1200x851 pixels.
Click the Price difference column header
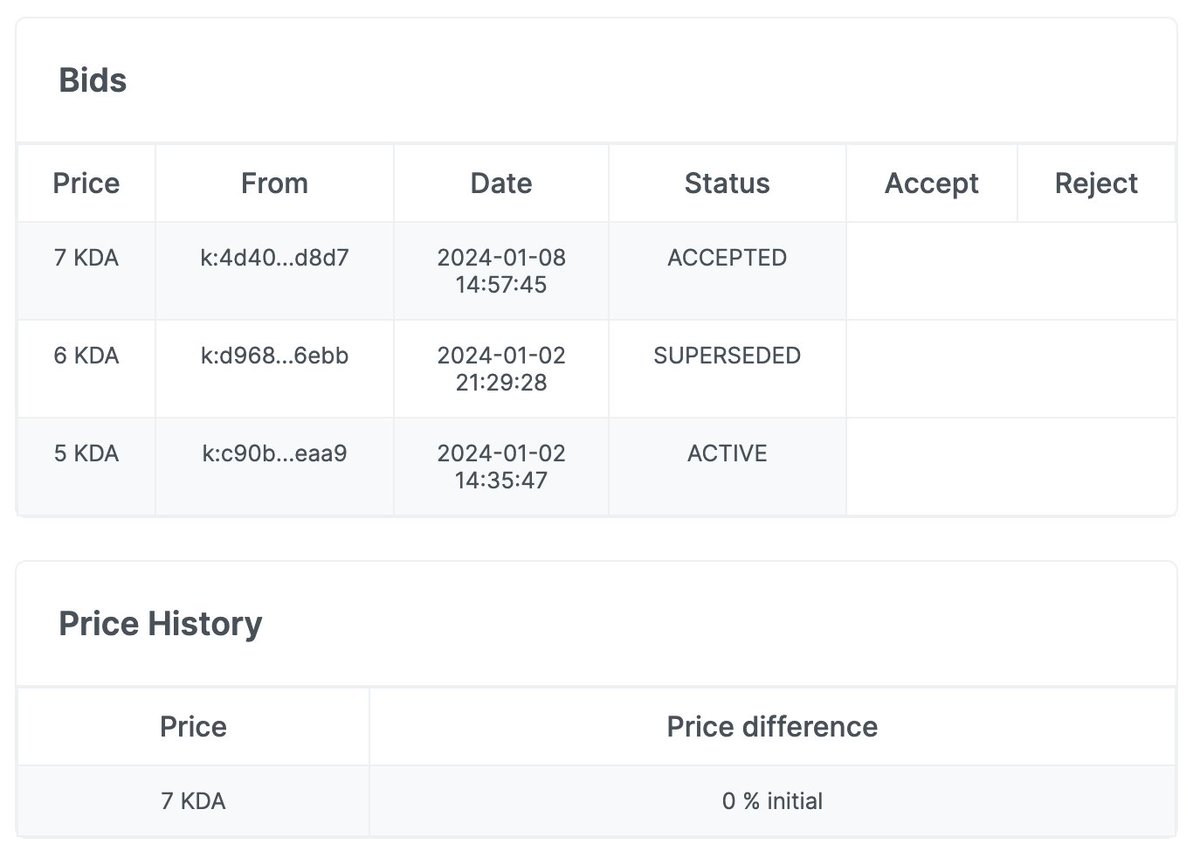click(772, 726)
